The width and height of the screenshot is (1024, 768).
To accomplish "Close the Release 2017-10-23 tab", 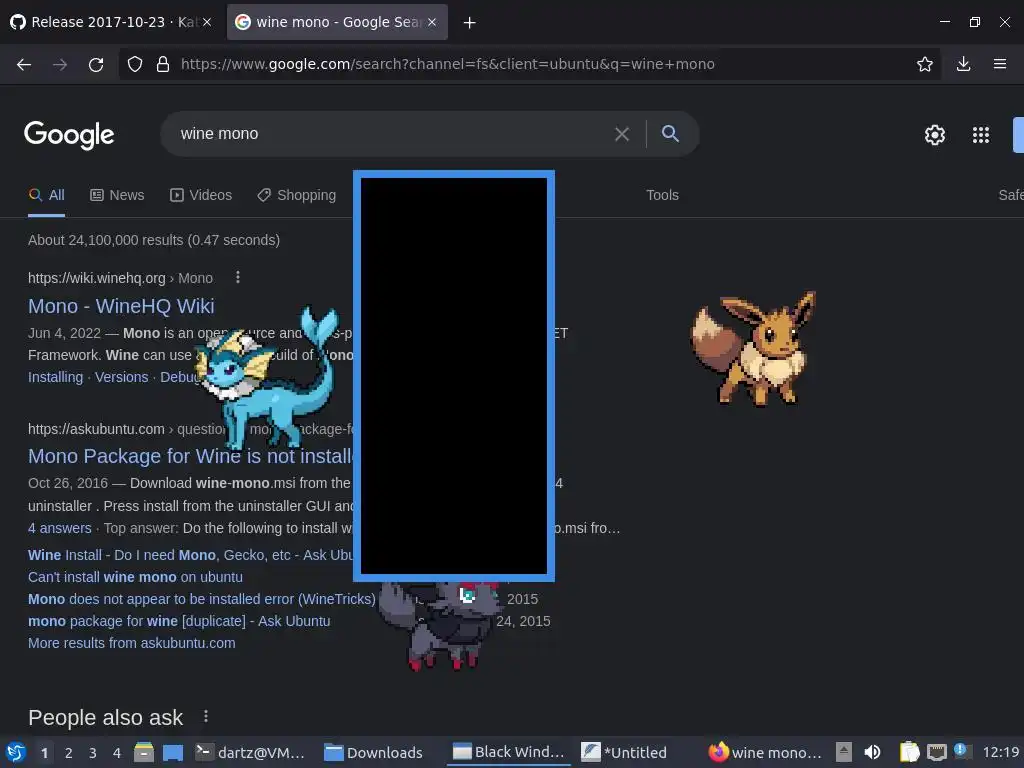I will [207, 22].
